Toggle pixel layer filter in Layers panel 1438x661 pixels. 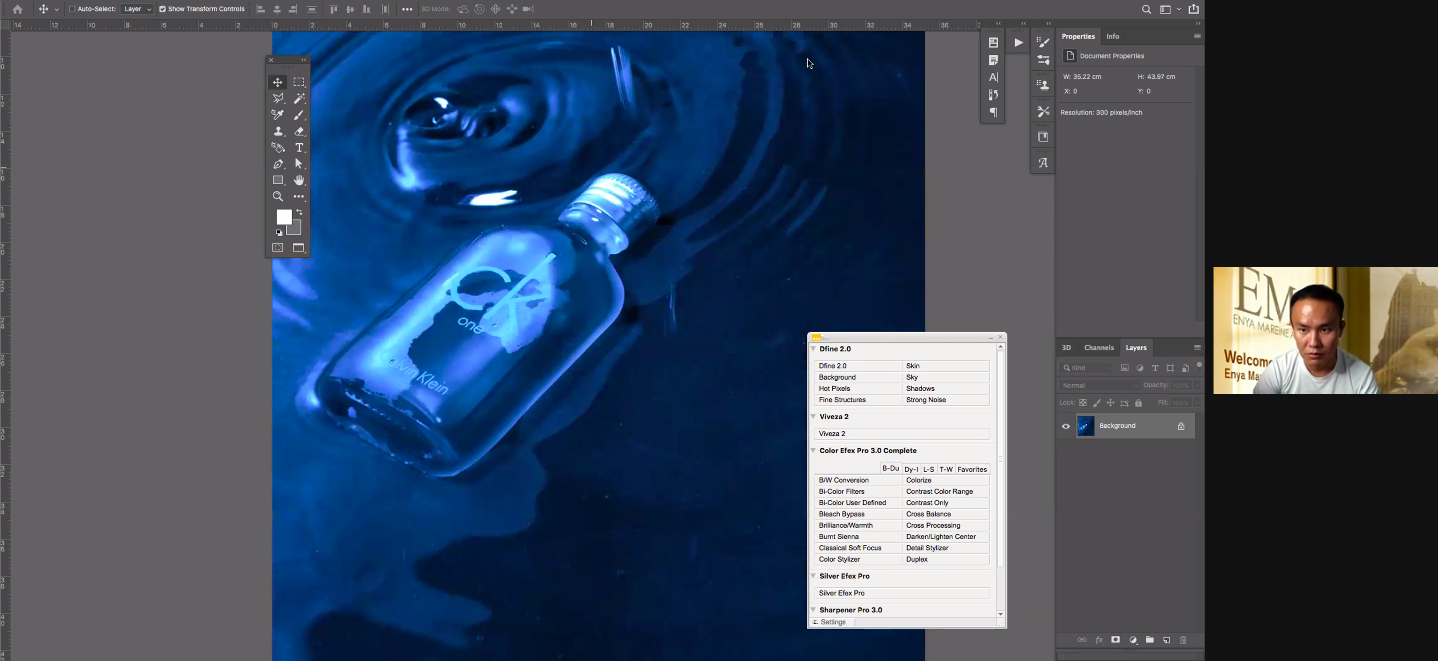1125,368
